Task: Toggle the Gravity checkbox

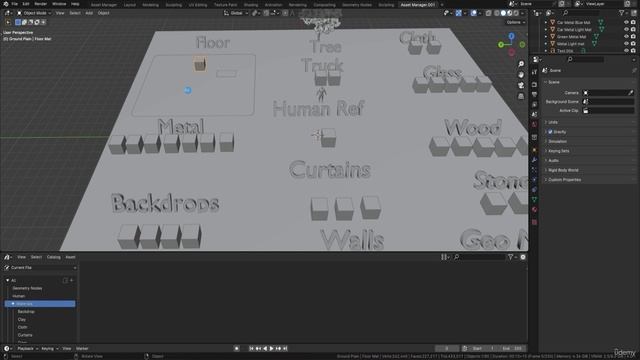Action: [x=550, y=132]
